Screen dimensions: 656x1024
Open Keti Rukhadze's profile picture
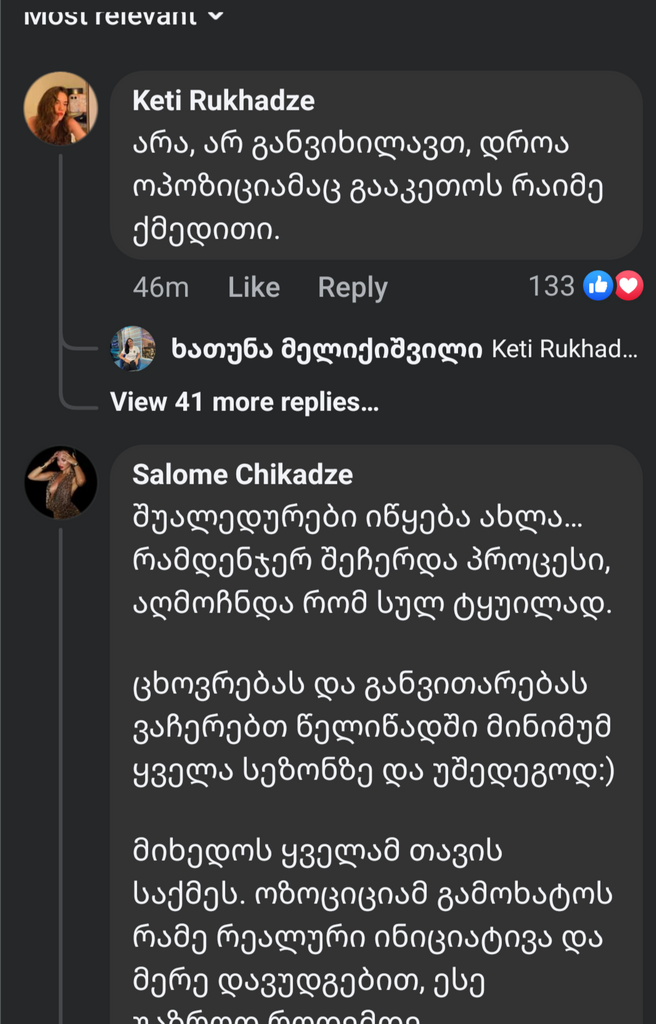coord(61,108)
